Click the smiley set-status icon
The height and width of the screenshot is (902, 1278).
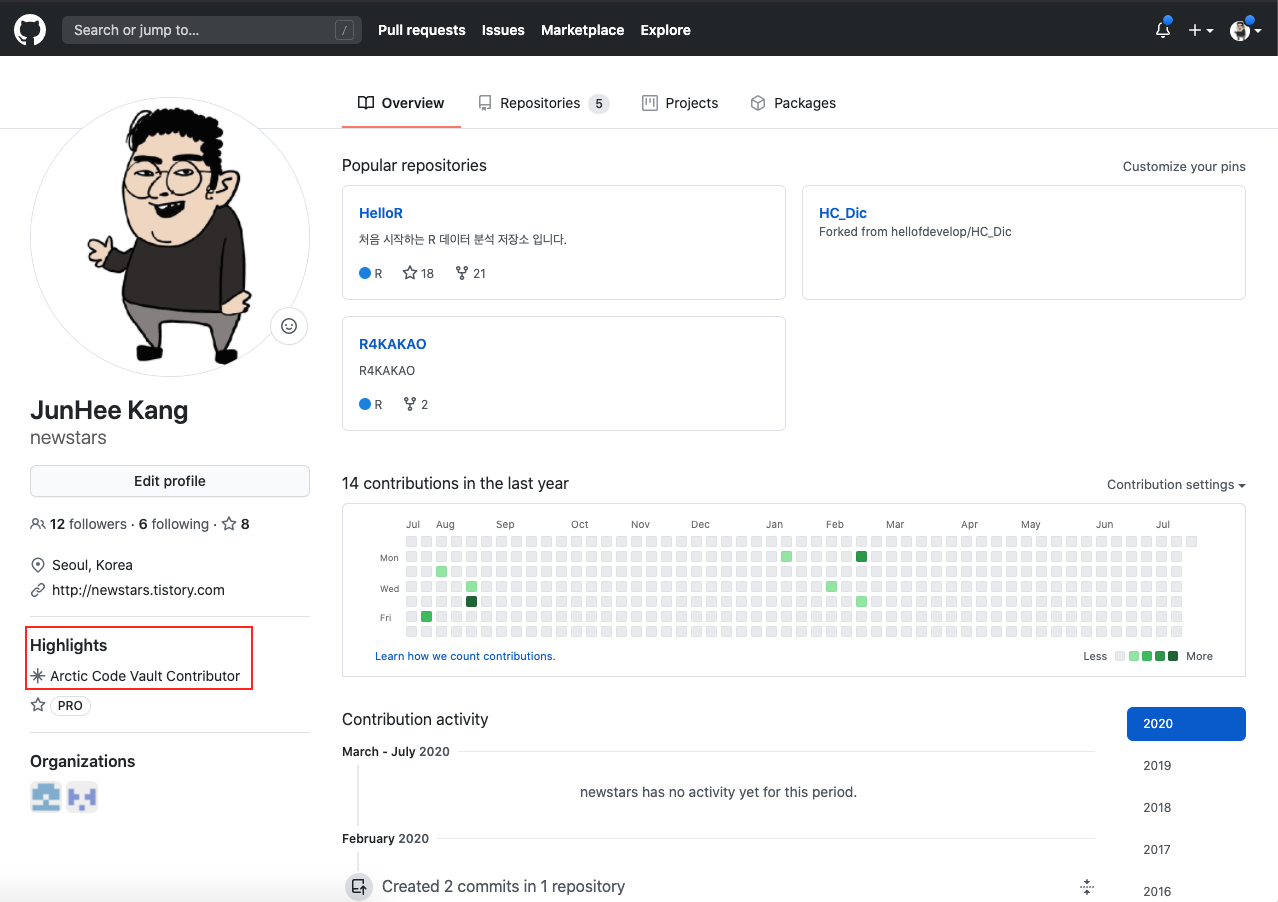289,326
